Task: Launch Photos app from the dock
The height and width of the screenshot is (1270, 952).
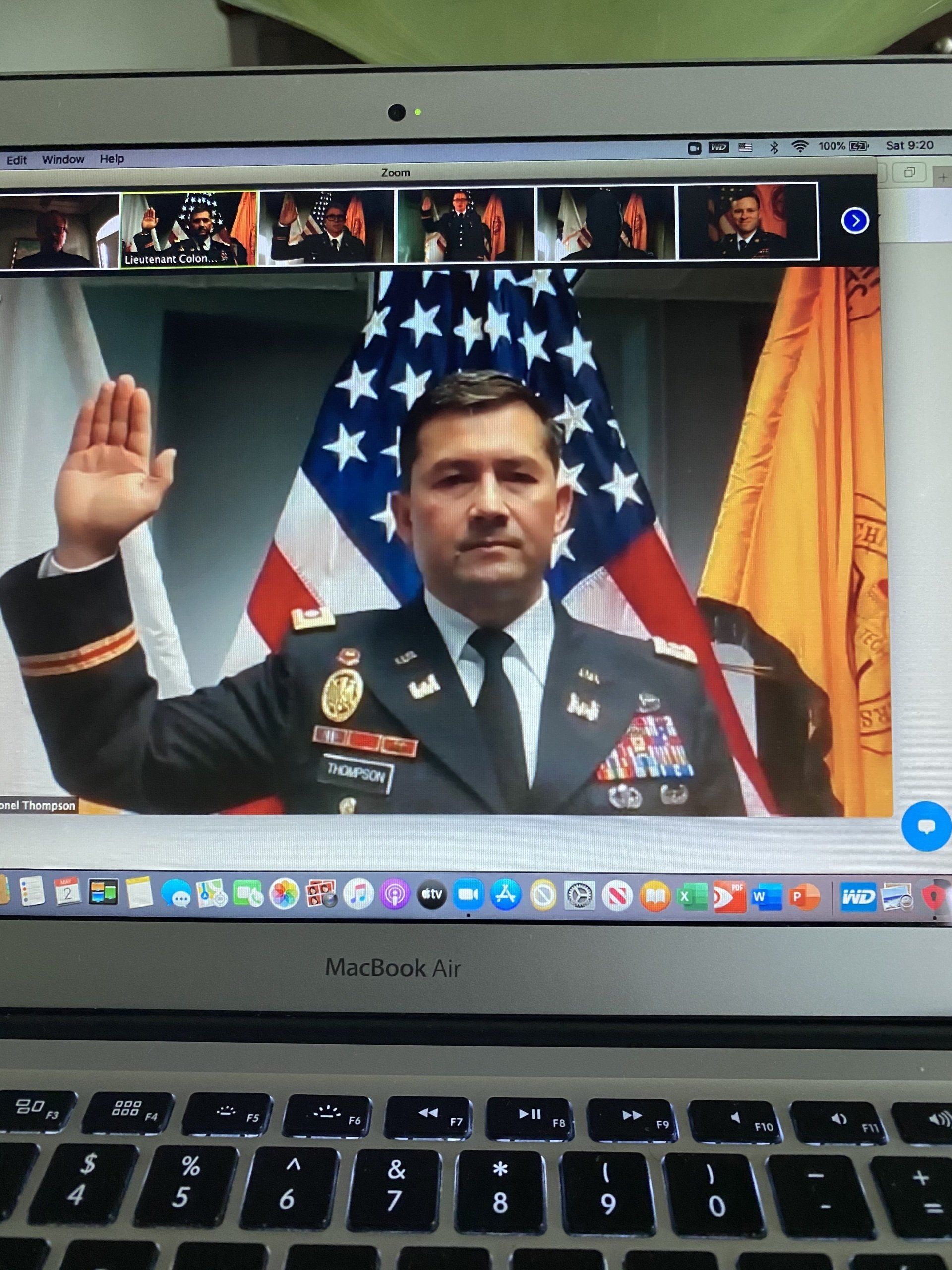Action: (285, 894)
